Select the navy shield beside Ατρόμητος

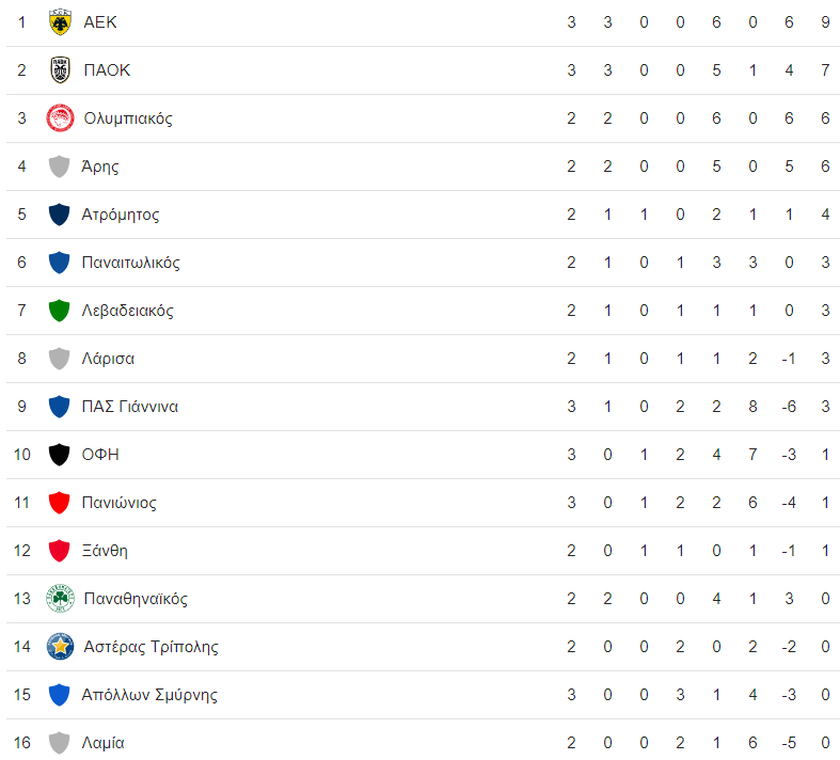(x=59, y=215)
